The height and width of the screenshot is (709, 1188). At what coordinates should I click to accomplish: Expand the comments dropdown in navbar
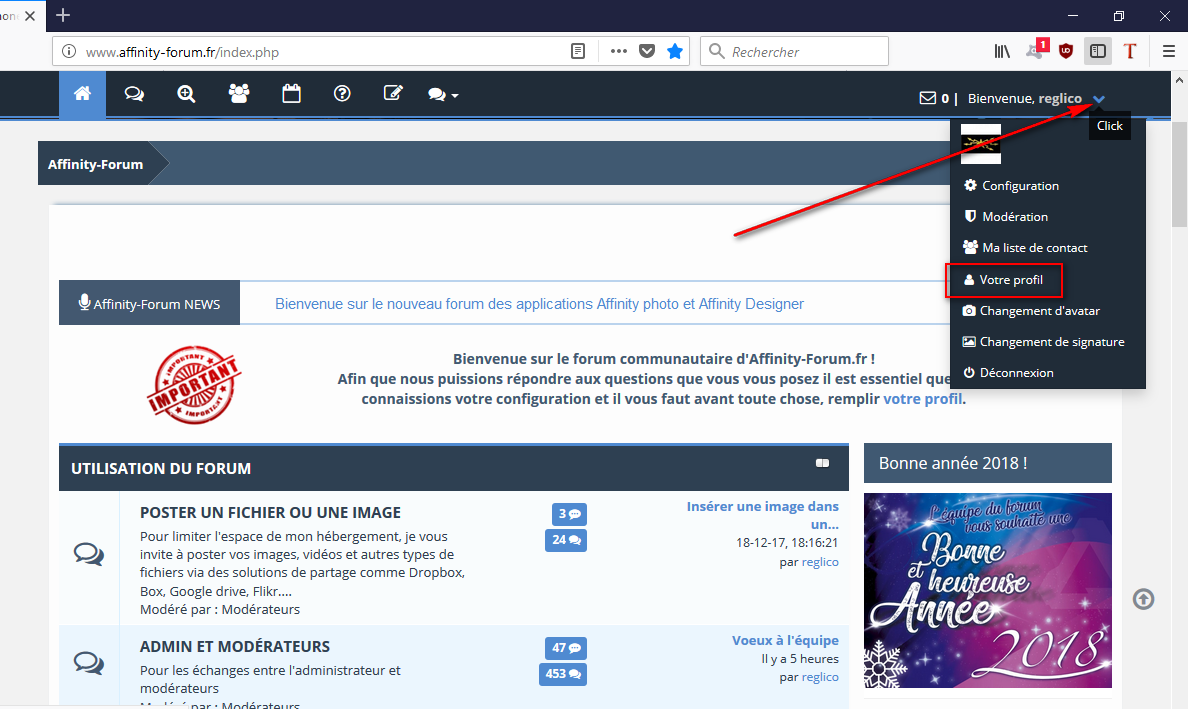[443, 95]
